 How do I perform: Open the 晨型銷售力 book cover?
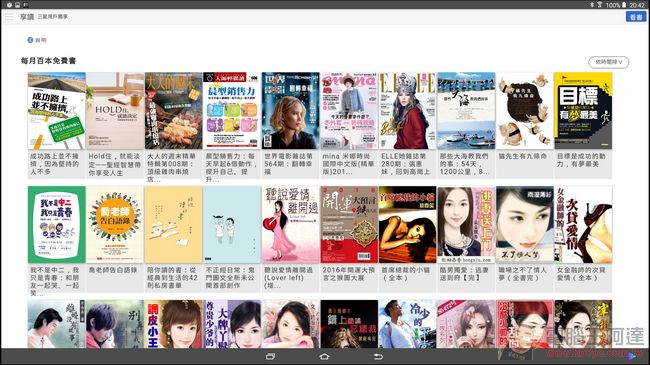pyautogui.click(x=232, y=111)
